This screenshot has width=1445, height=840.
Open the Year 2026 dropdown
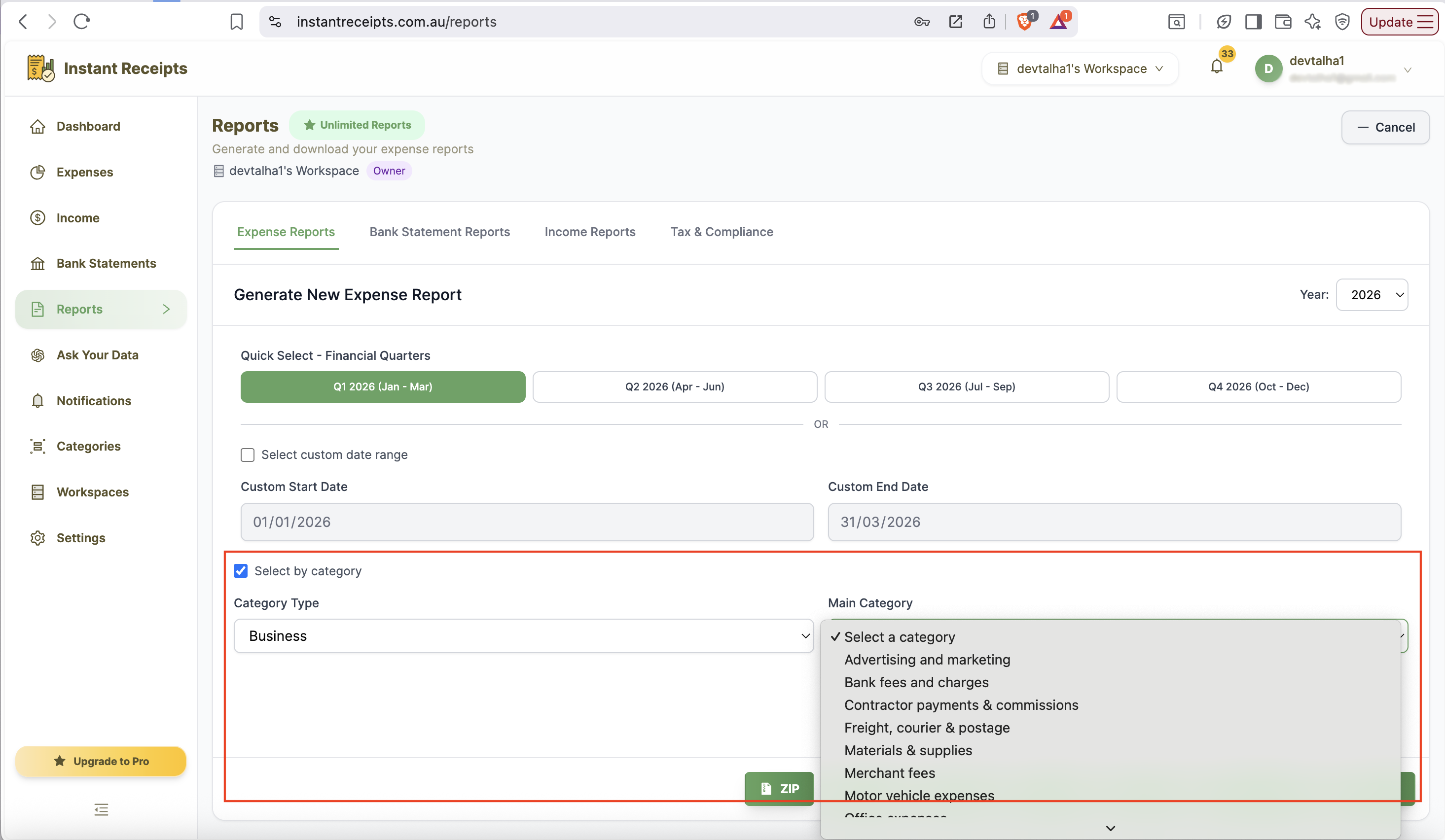tap(1372, 294)
